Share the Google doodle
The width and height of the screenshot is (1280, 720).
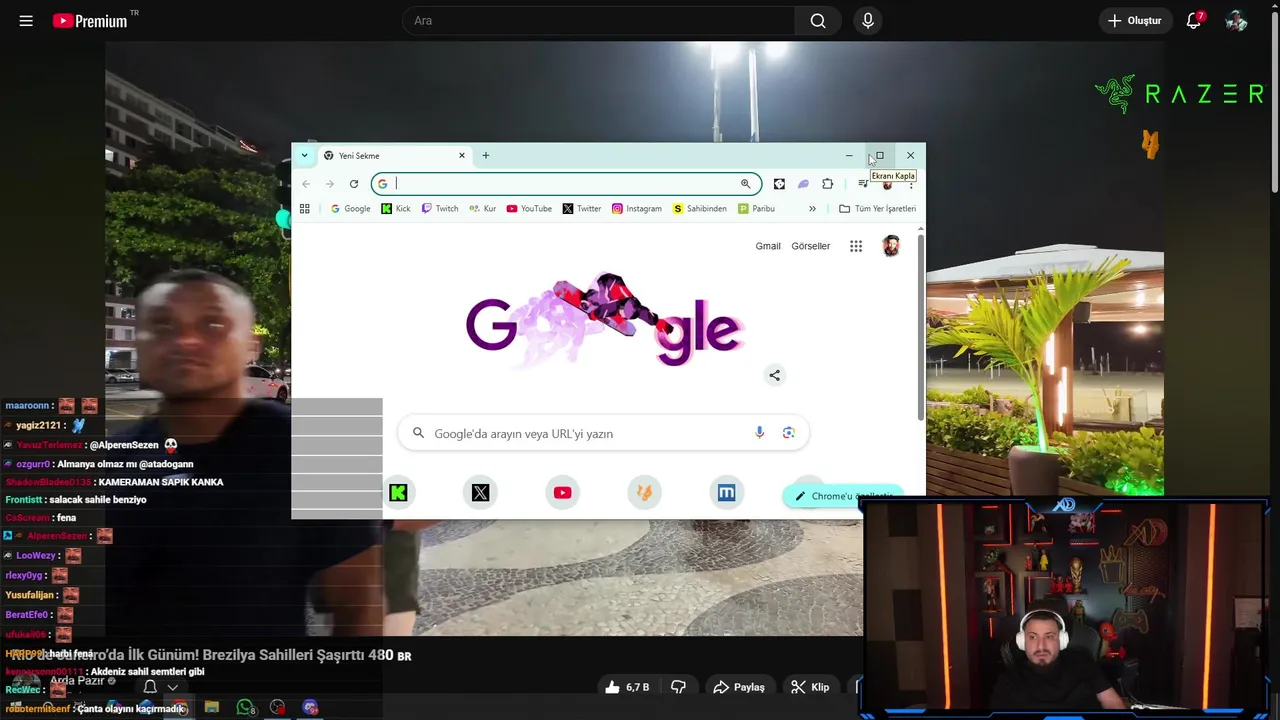774,375
